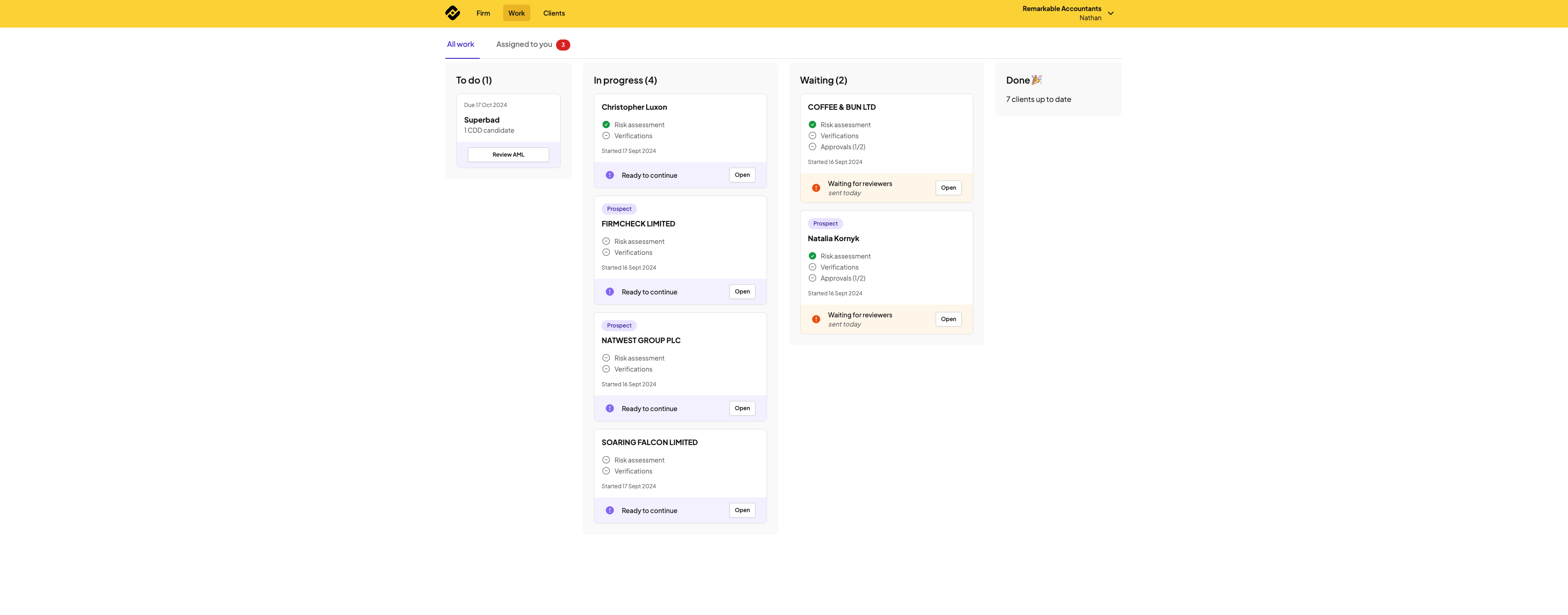Click Verifications status circle on FIRMCHECK LIMITED
1568x615 pixels.
(x=606, y=253)
